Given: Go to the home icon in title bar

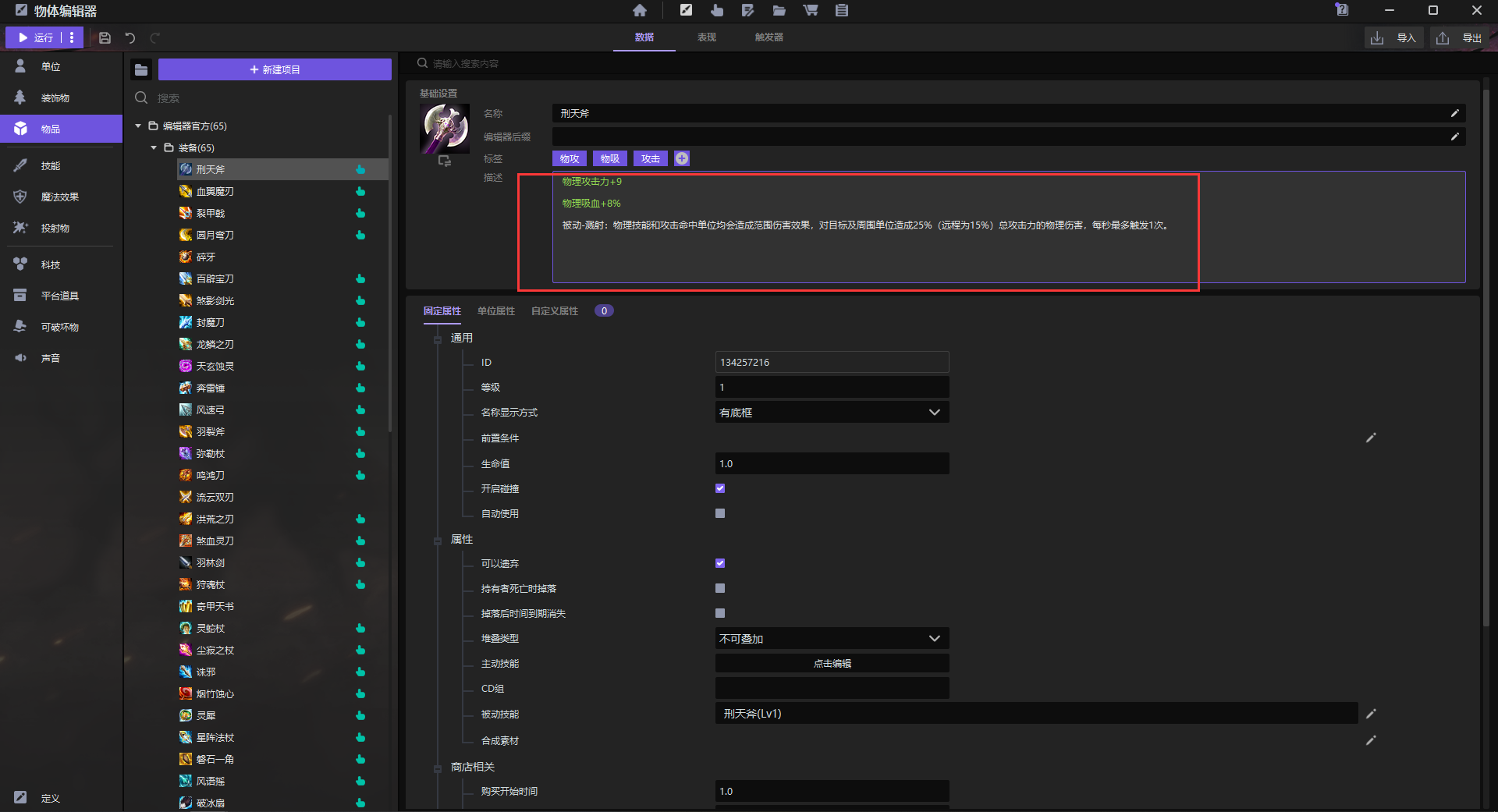Looking at the screenshot, I should point(640,10).
